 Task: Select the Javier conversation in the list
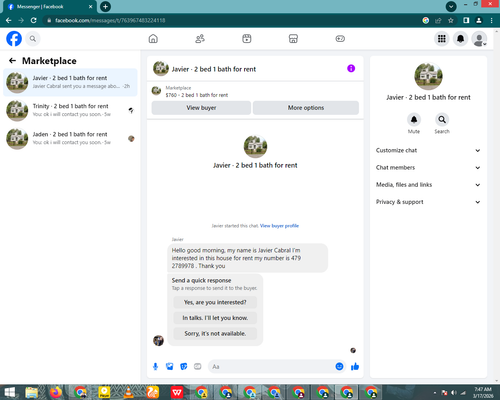(70, 82)
